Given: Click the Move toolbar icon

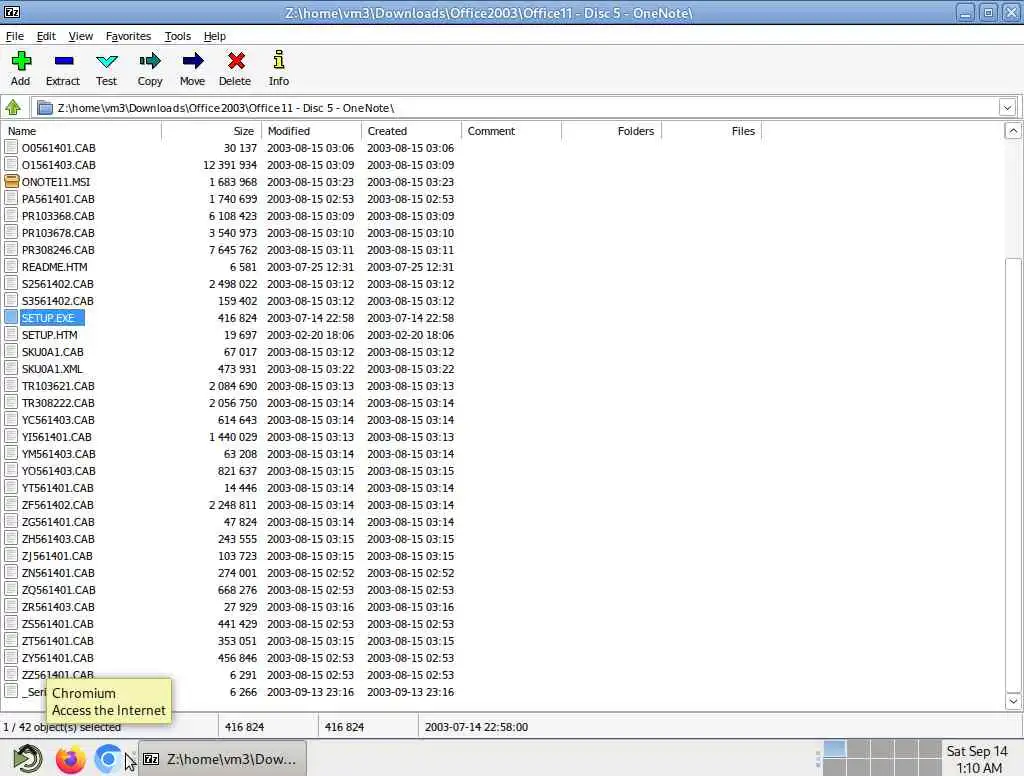Looking at the screenshot, I should [192, 61].
